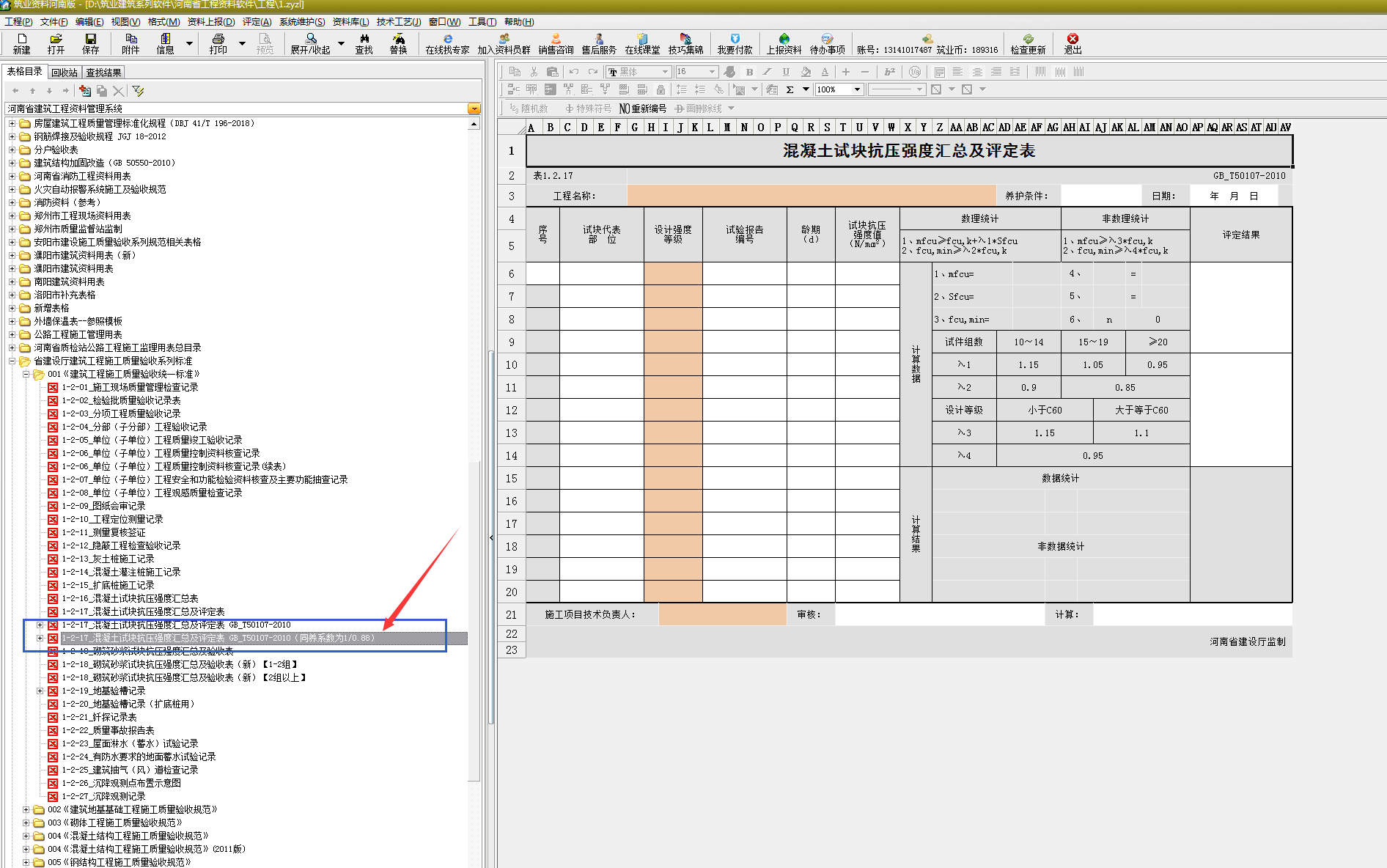This screenshot has width=1387, height=868.
Task: Expand the 1-2-19_地基验槽记录 node
Action: click(x=40, y=691)
